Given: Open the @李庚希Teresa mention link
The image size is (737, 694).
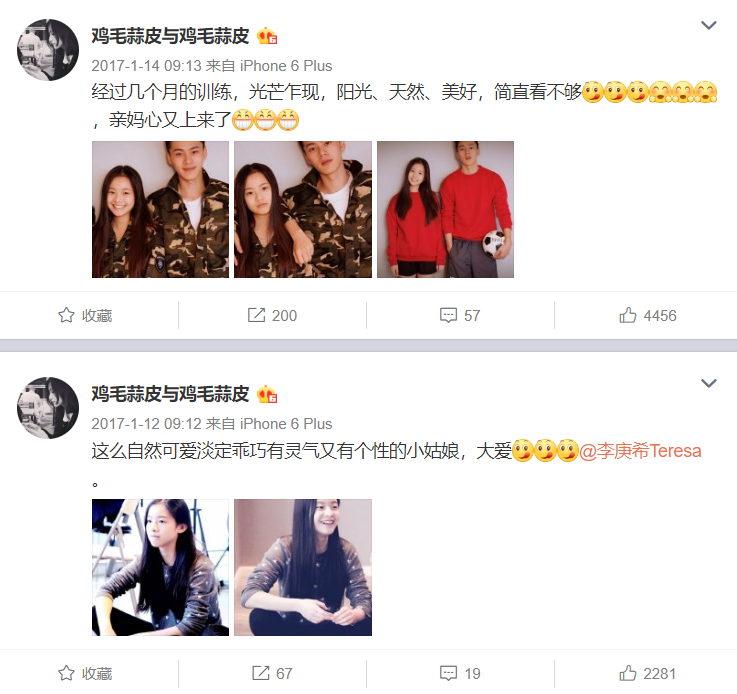Looking at the screenshot, I should [x=640, y=451].
